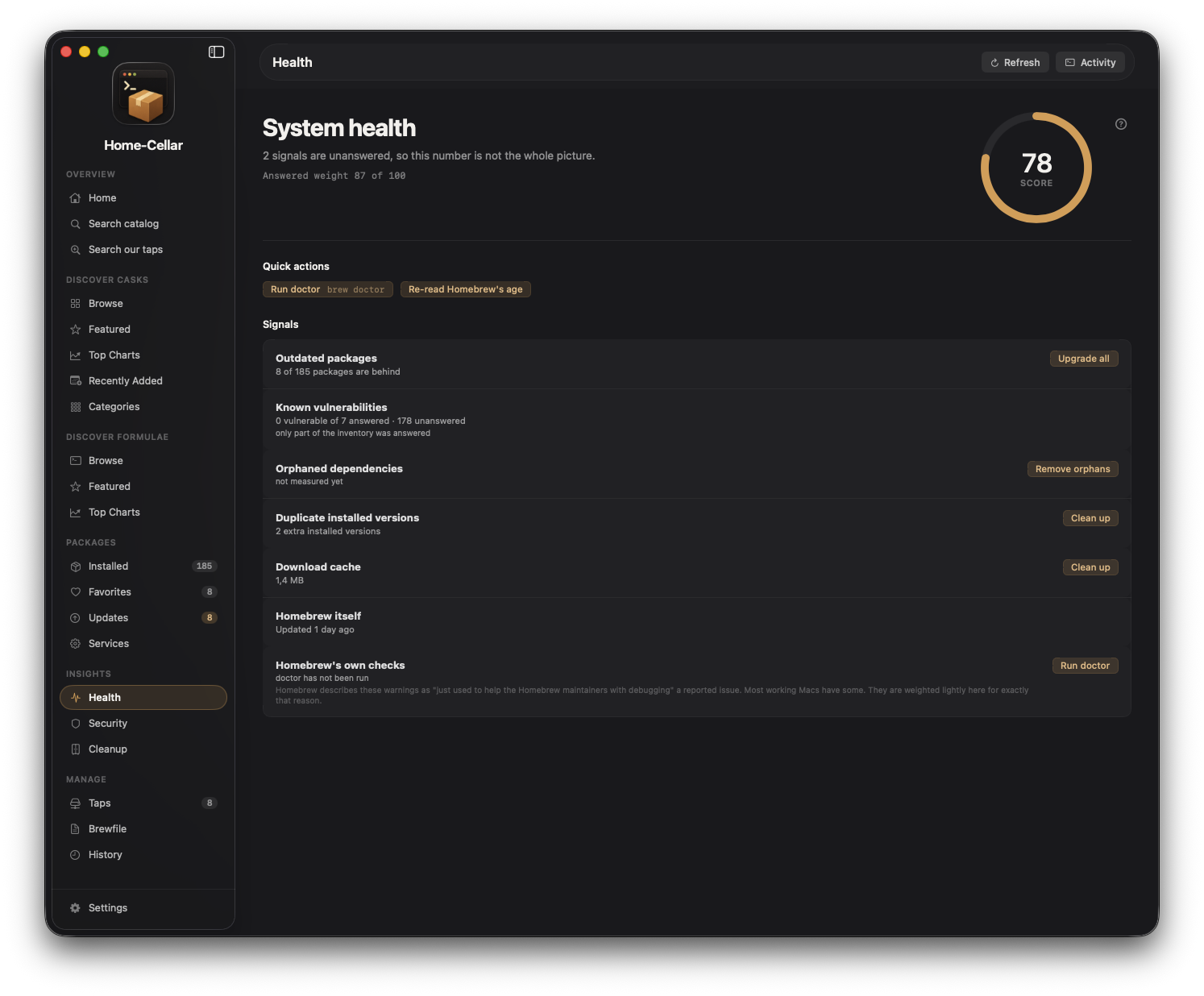1204x996 pixels.
Task: Click the Browse terminal icon under Discover Formulae
Action: pos(75,461)
